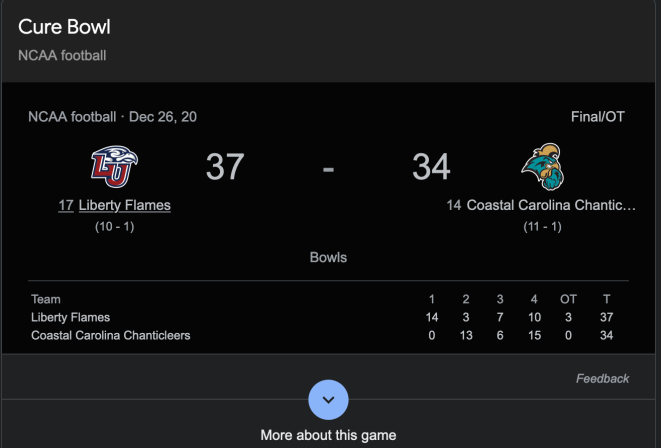
Task: Select the Coastal Carolina Chanticleers table row
Action: (111, 335)
